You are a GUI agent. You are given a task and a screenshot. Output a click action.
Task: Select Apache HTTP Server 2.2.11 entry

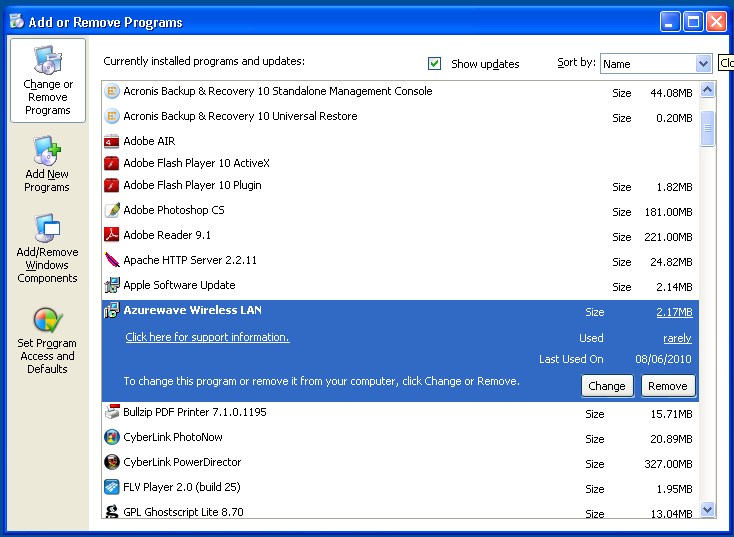[400, 260]
